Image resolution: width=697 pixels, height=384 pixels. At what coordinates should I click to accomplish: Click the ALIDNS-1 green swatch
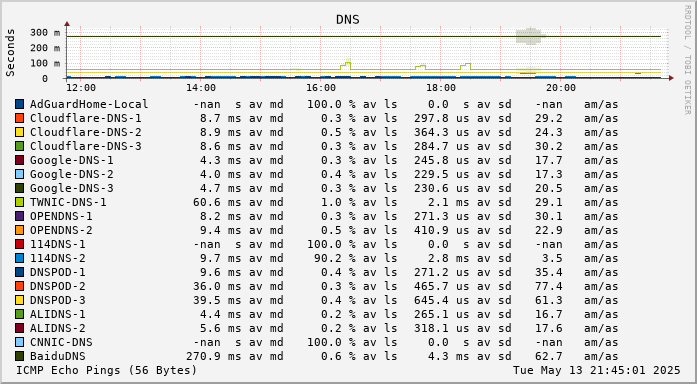point(20,314)
